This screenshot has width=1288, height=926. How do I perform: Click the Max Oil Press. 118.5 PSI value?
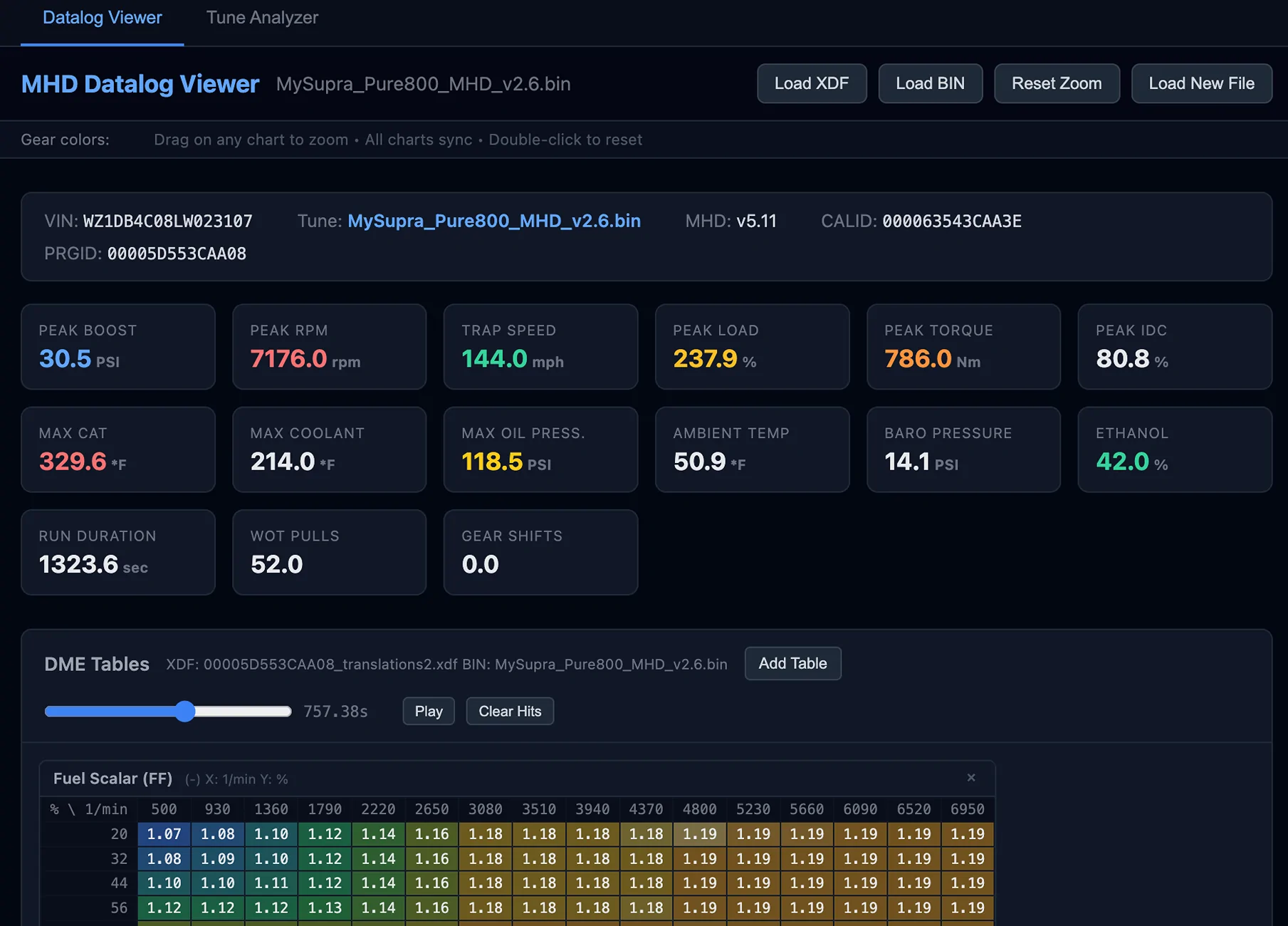[506, 462]
